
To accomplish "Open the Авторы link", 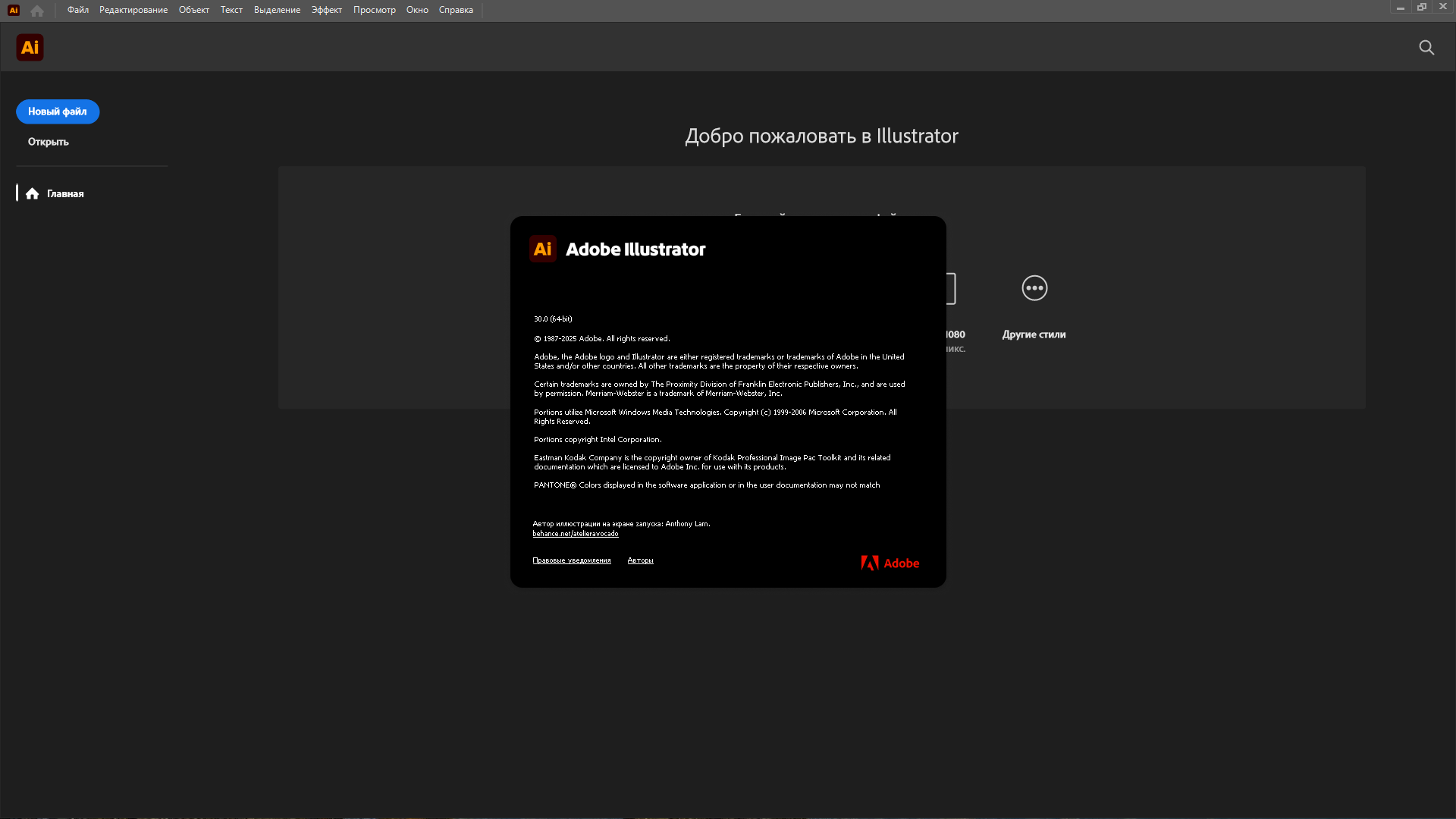I will point(640,560).
